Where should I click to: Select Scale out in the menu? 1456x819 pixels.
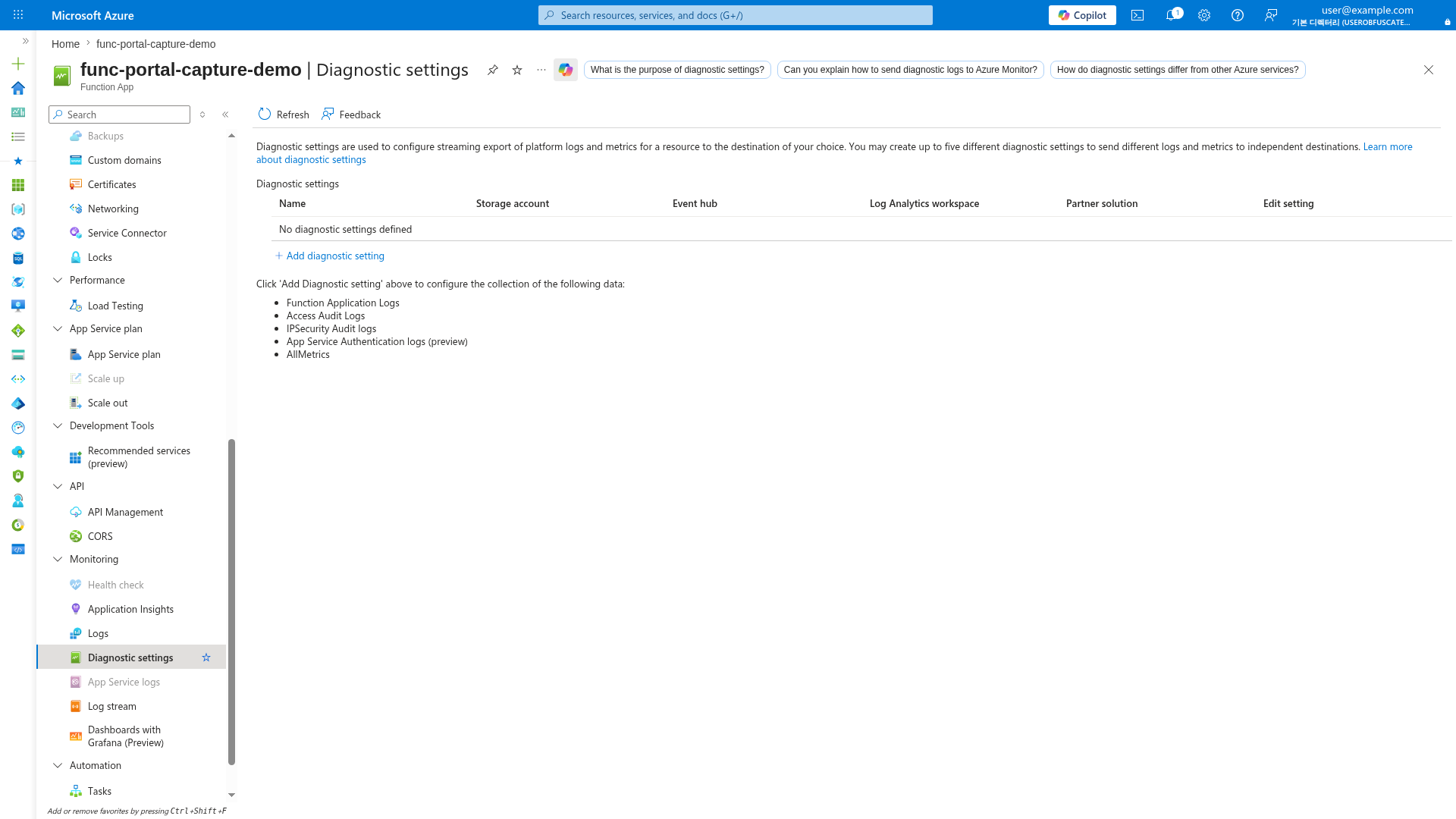[x=131, y=403]
